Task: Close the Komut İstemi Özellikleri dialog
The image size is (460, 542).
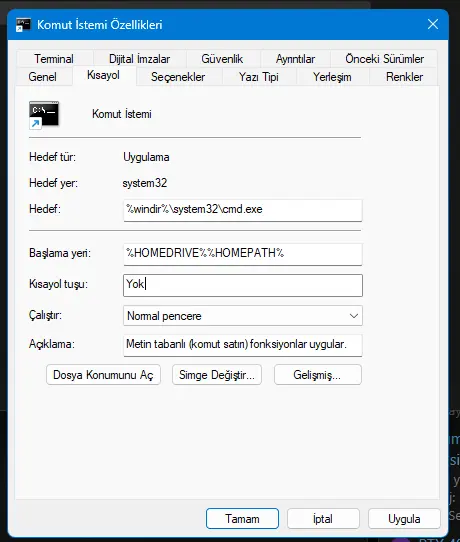Action: 433,24
